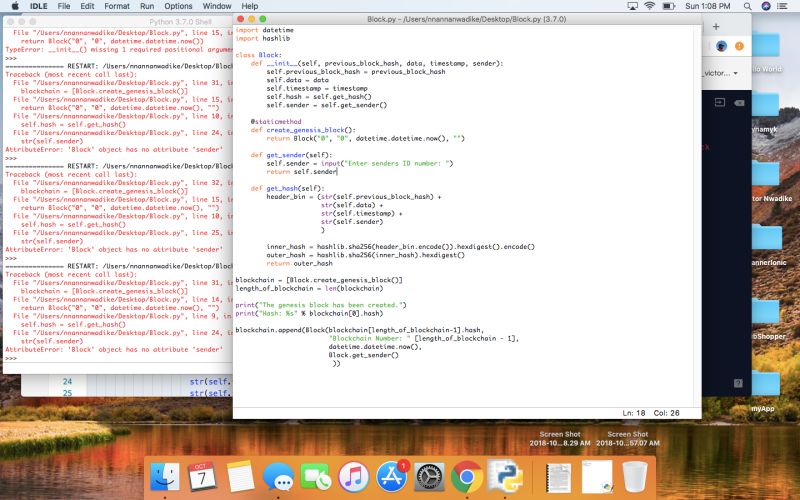
Task: Click the profile avatar in browser window
Action: (x=721, y=46)
